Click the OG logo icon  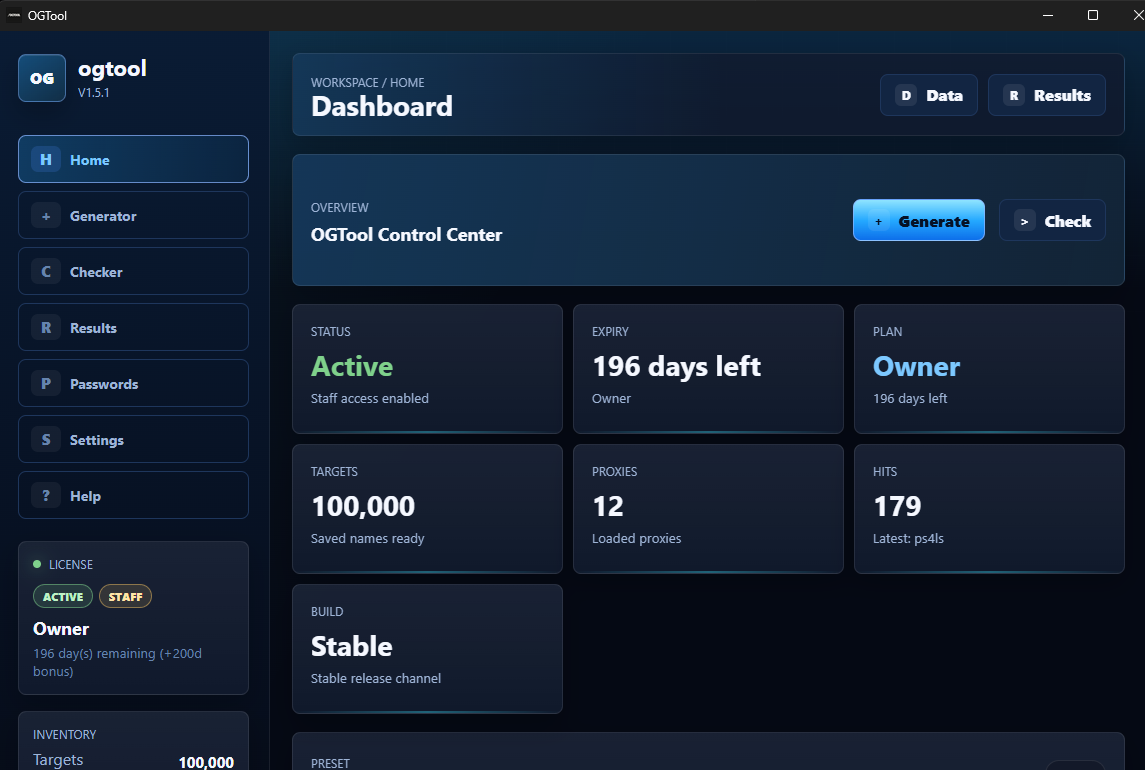[x=42, y=78]
